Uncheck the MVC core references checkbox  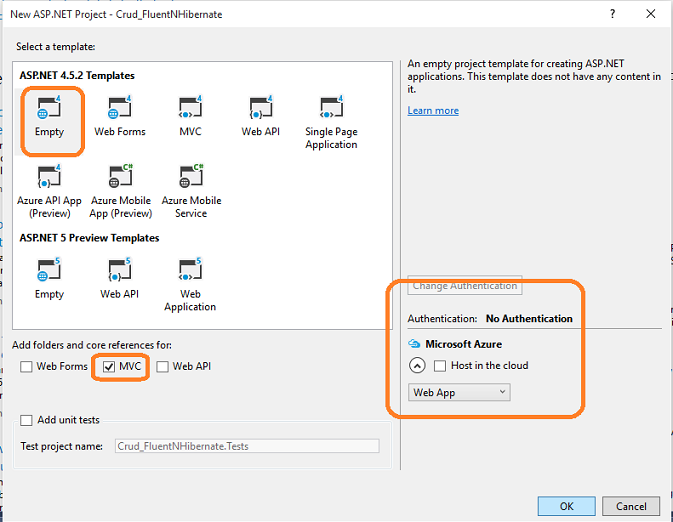(x=109, y=367)
